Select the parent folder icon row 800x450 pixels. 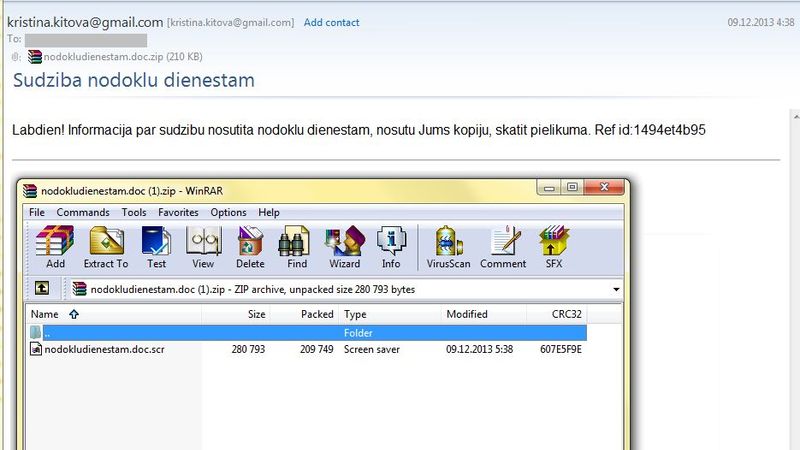pyautogui.click(x=35, y=333)
